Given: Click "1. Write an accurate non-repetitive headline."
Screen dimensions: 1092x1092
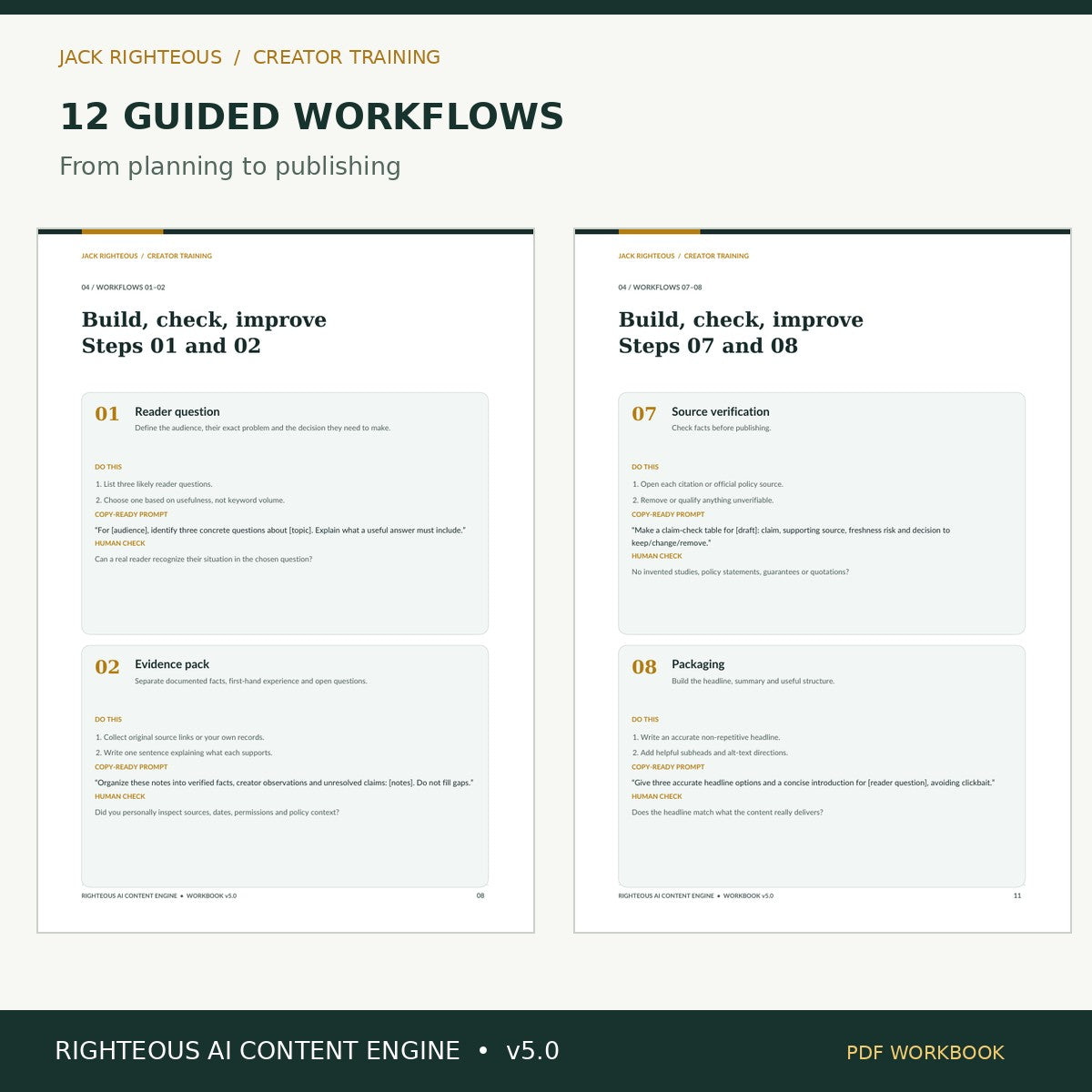Looking at the screenshot, I should (705, 737).
